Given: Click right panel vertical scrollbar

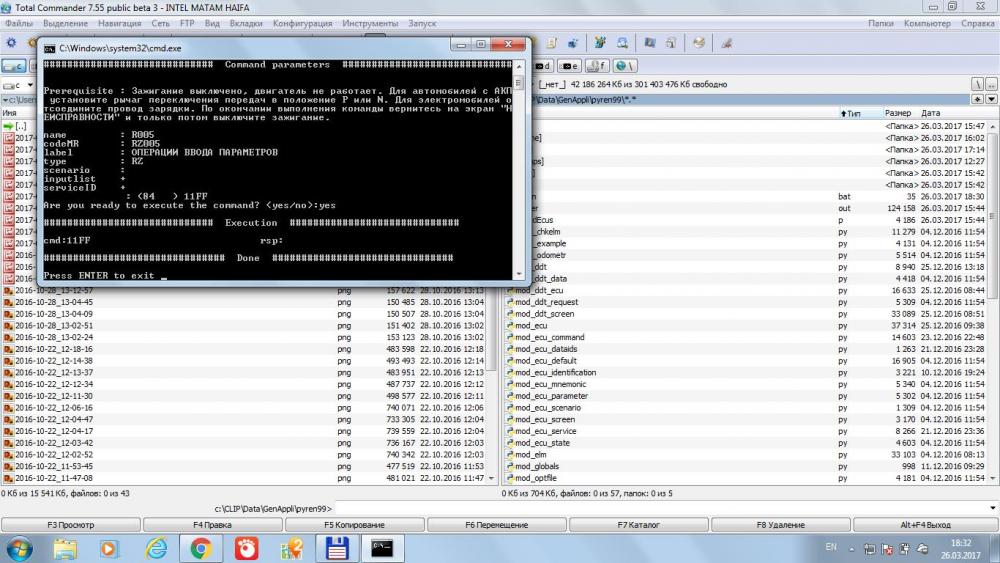Looking at the screenshot, I should [993, 302].
